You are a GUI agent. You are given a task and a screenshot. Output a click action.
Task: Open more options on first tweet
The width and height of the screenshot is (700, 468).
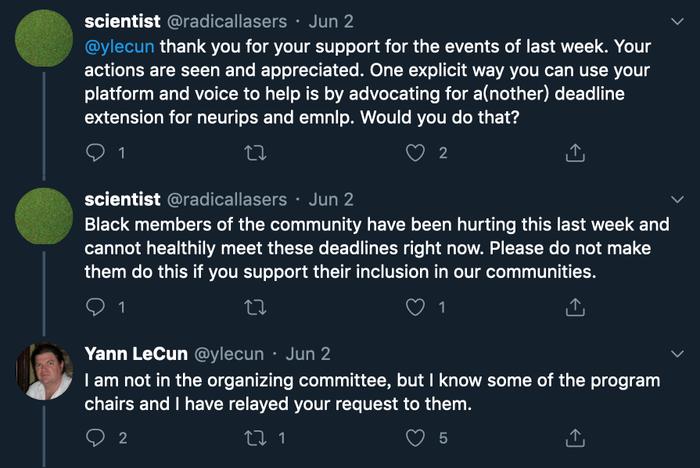pos(677,21)
